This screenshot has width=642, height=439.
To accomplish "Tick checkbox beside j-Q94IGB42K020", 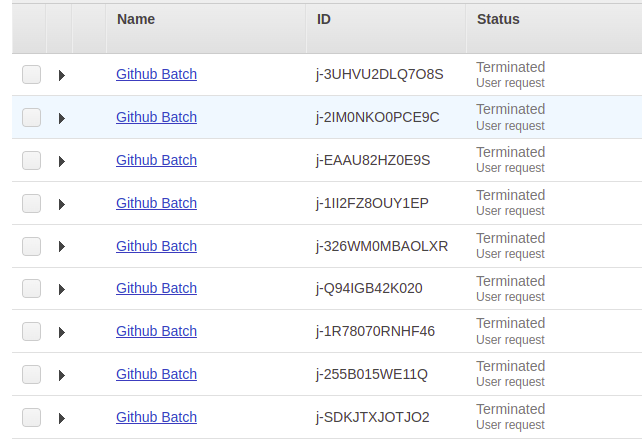I will pos(32,289).
